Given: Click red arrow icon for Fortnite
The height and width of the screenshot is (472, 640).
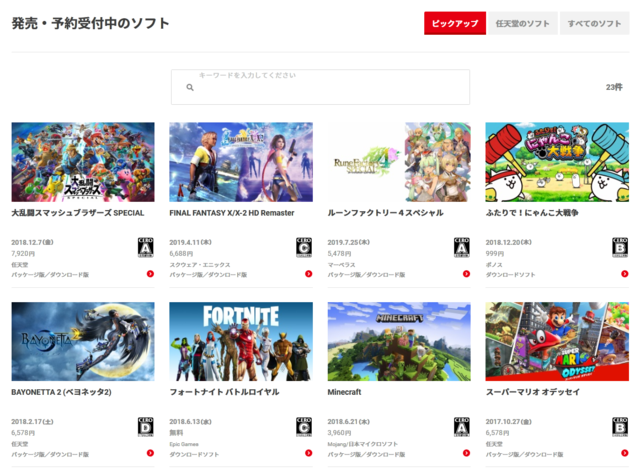Looking at the screenshot, I should coord(309,453).
